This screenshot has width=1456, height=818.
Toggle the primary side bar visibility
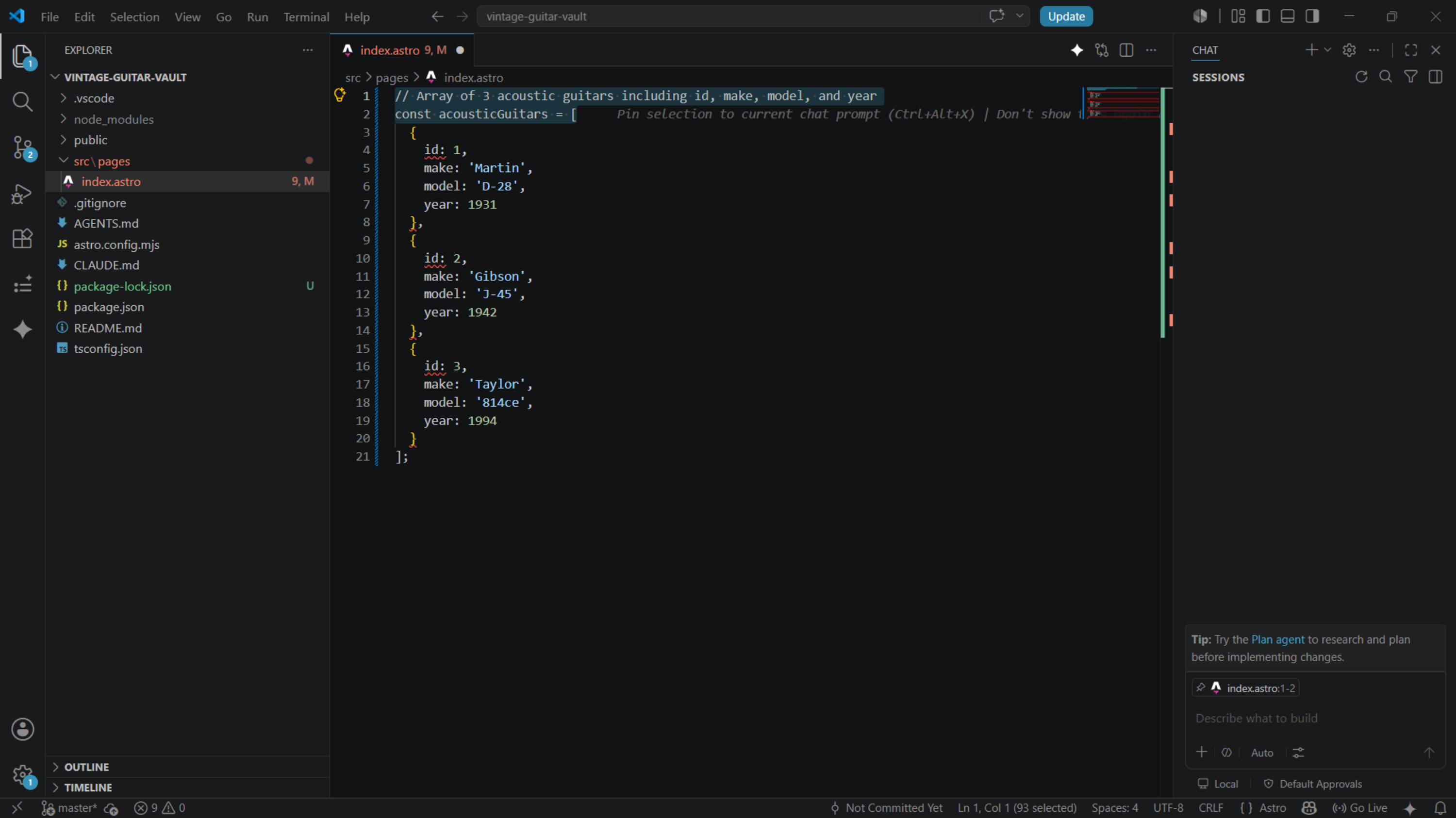1263,16
